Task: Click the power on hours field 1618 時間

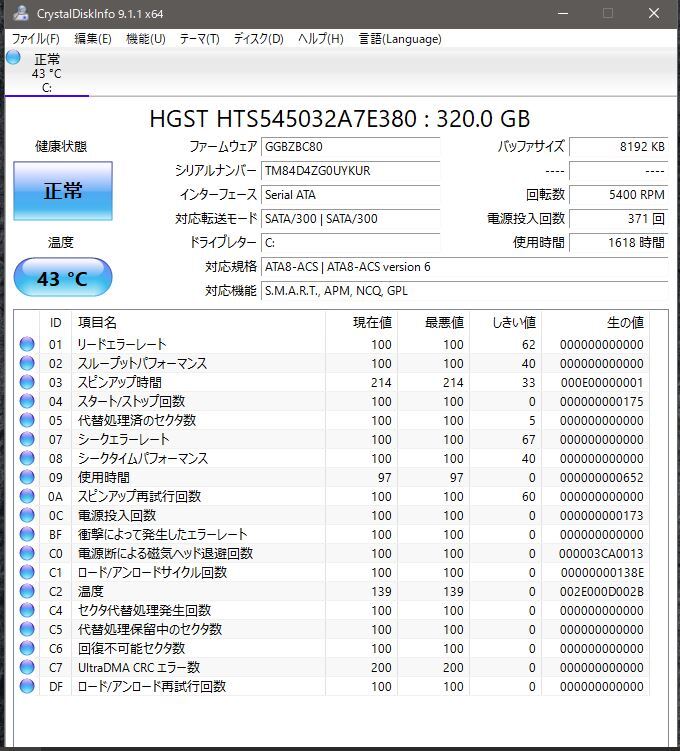Action: coord(618,242)
